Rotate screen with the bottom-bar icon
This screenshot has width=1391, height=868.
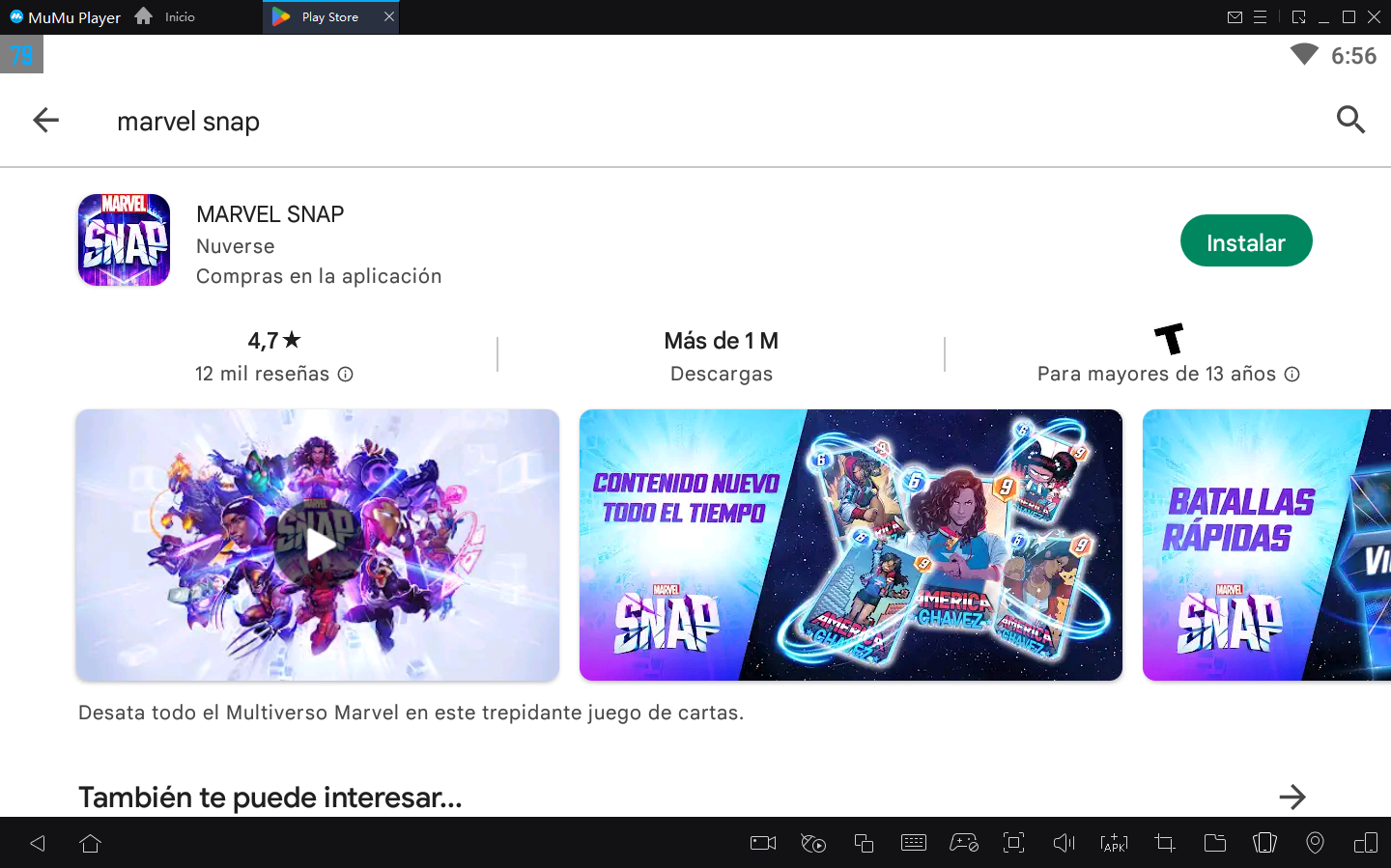[x=1366, y=844]
